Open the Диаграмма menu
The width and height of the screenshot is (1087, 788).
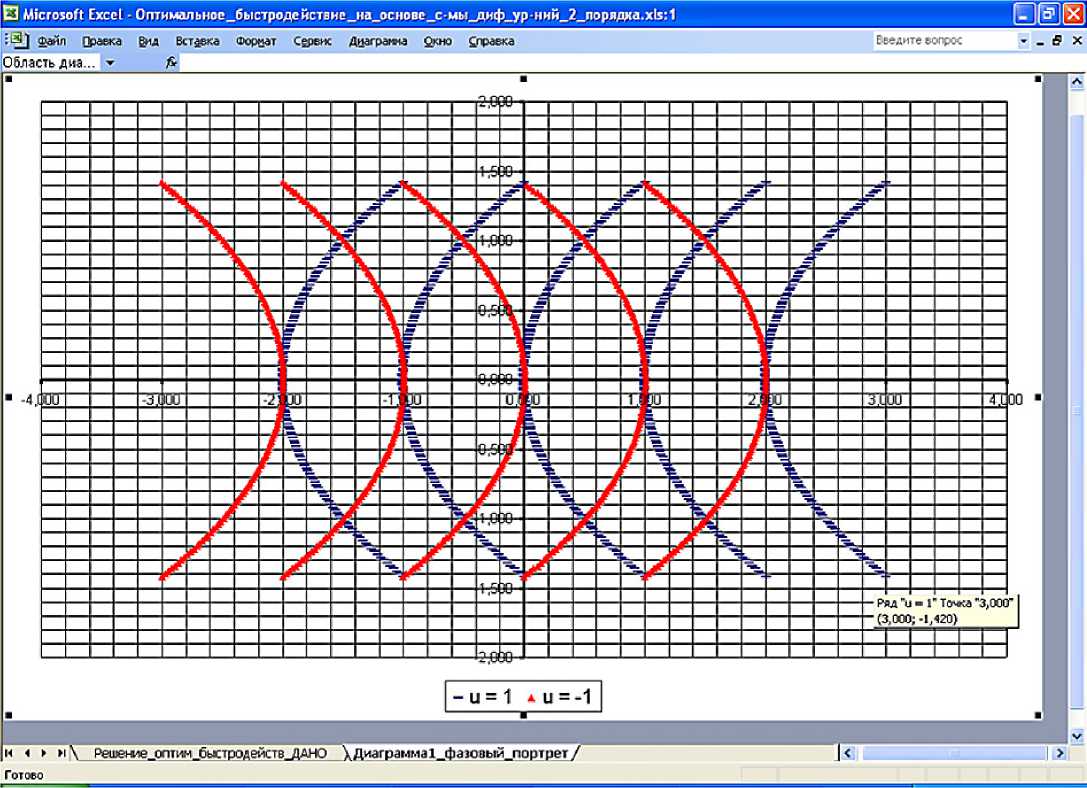[378, 41]
